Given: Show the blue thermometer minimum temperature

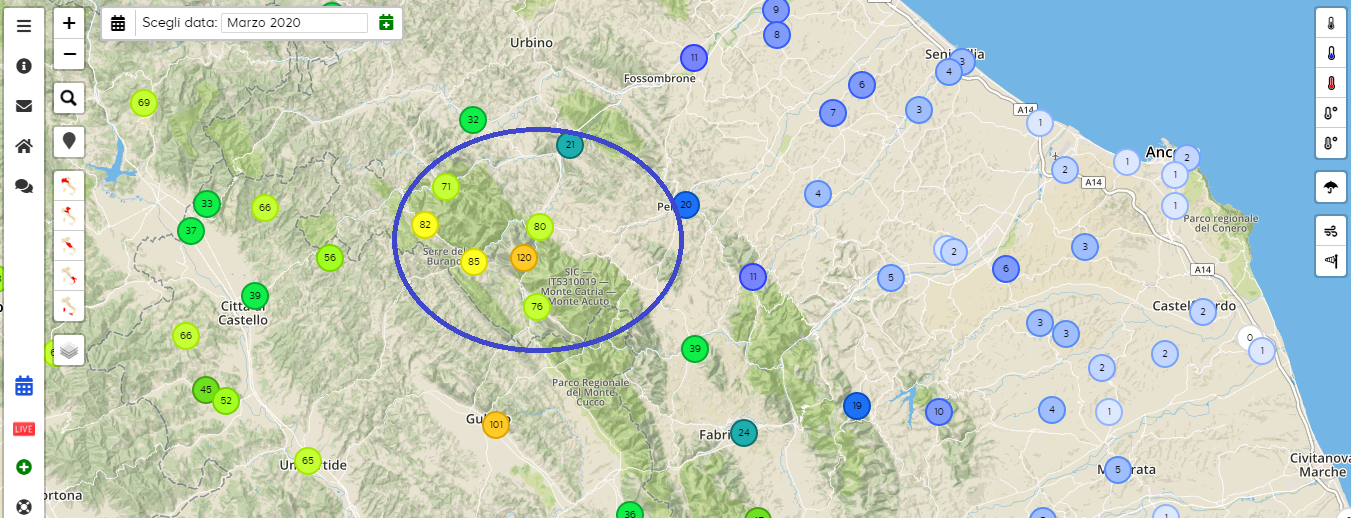Looking at the screenshot, I should (1330, 53).
